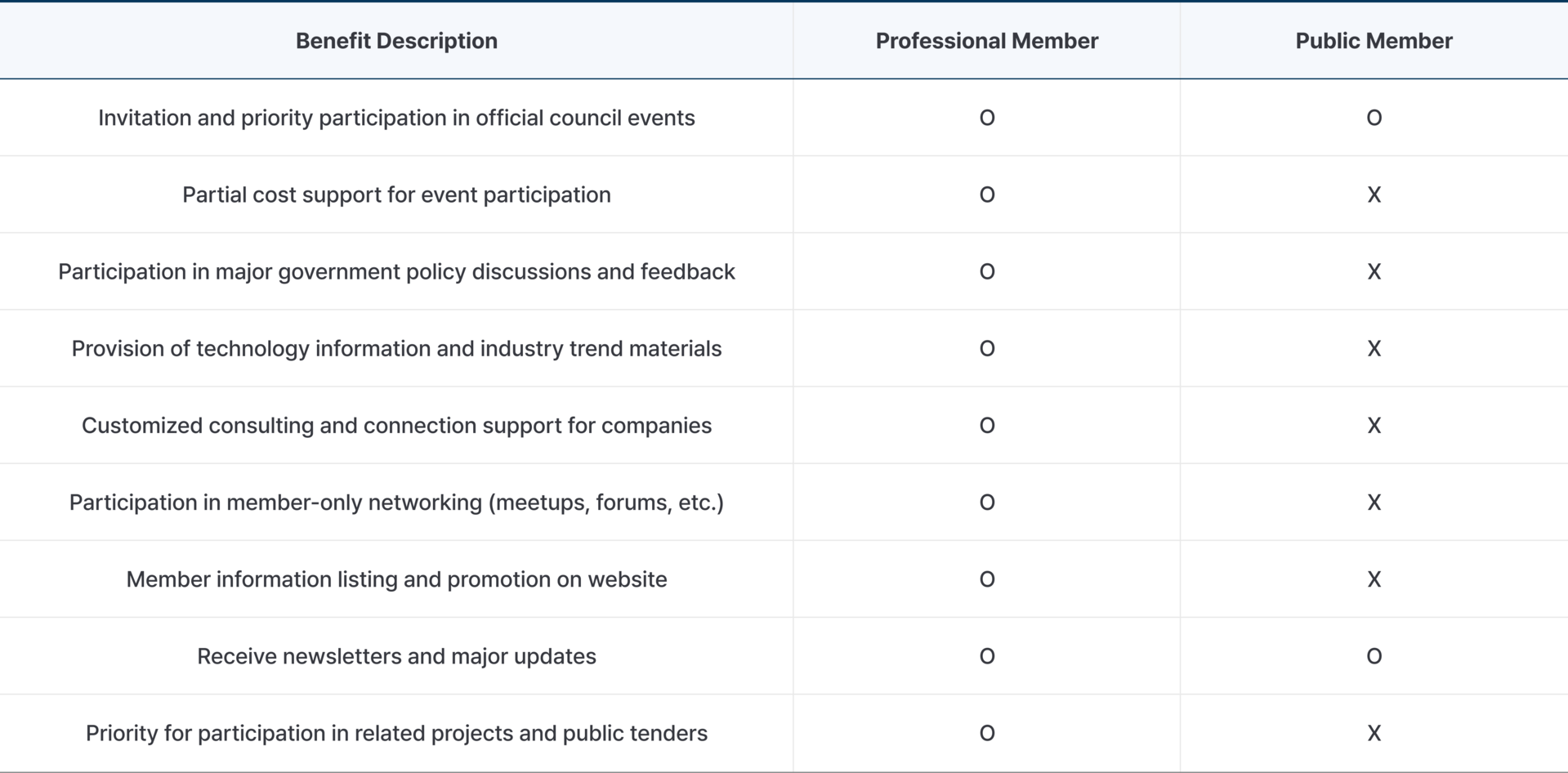This screenshot has width=1568, height=773.
Task: Click Professional Member O mark for policy discussions
Action: [x=986, y=271]
